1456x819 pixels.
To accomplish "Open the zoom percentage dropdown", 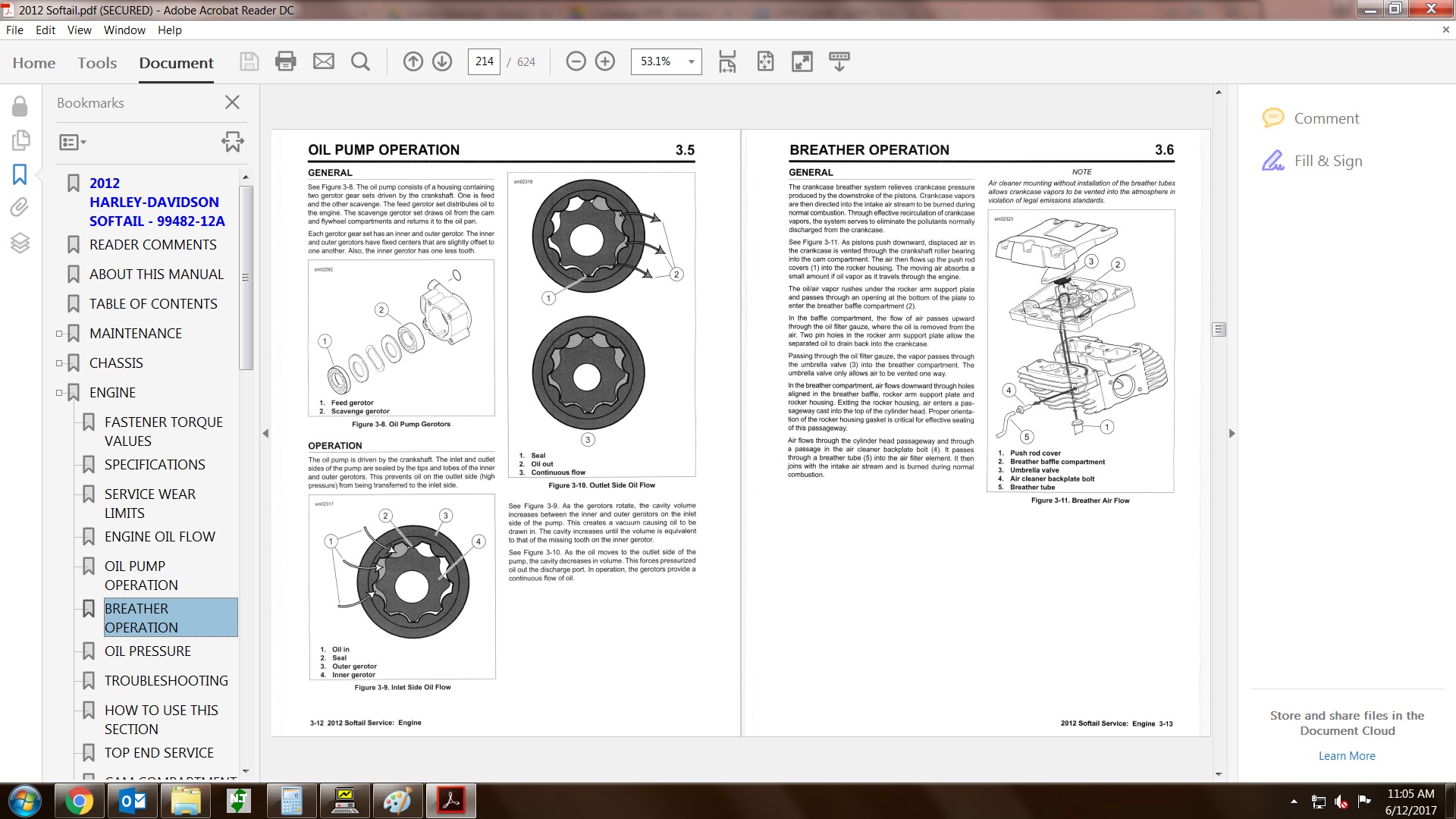I will click(691, 61).
